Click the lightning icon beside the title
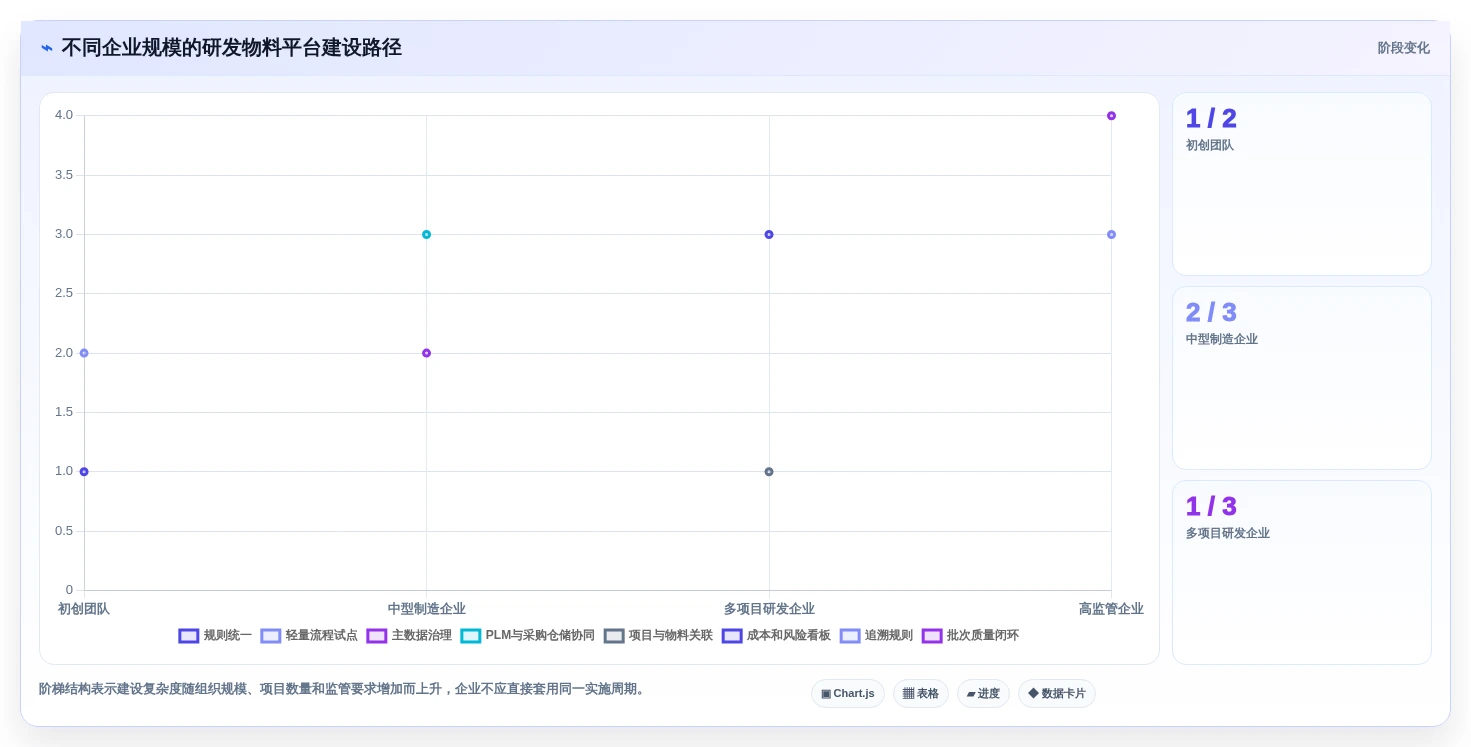1471x747 pixels. (x=47, y=48)
